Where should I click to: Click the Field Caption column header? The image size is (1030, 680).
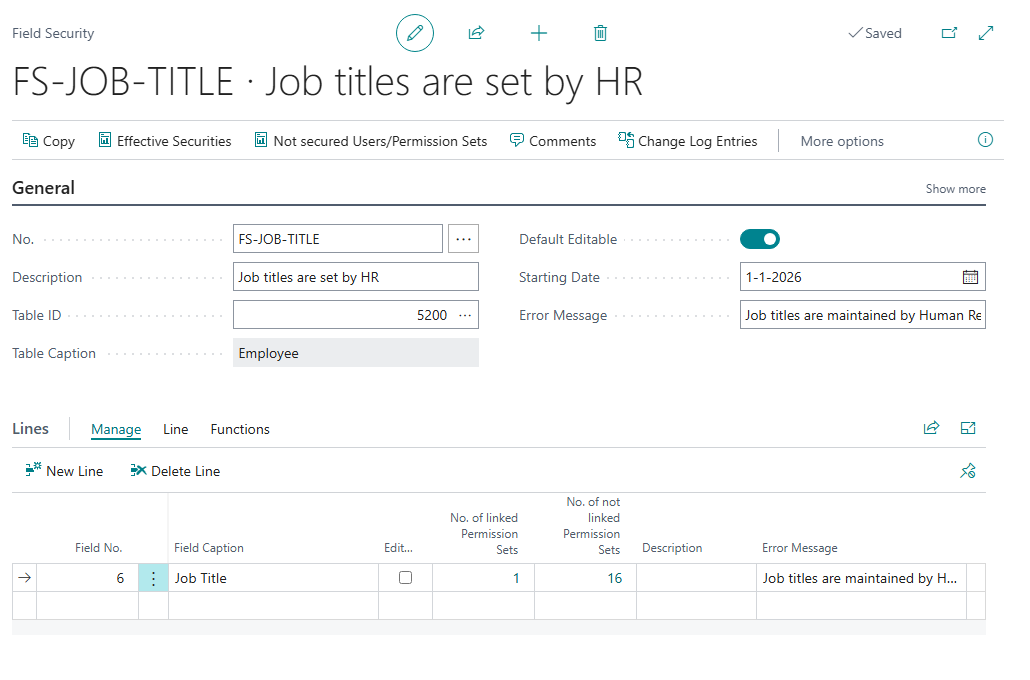pos(209,548)
